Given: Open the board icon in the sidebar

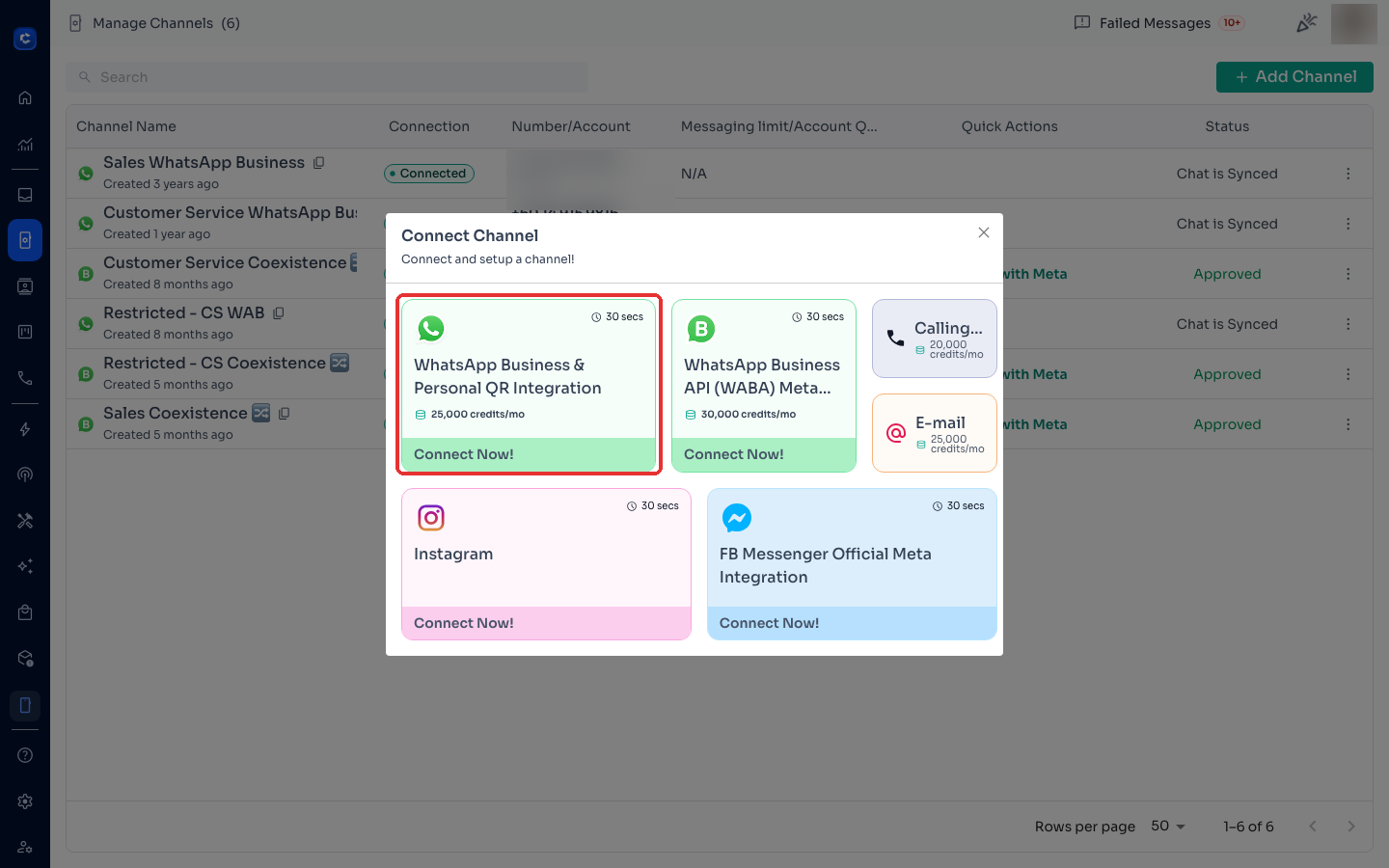Looking at the screenshot, I should click(x=25, y=332).
